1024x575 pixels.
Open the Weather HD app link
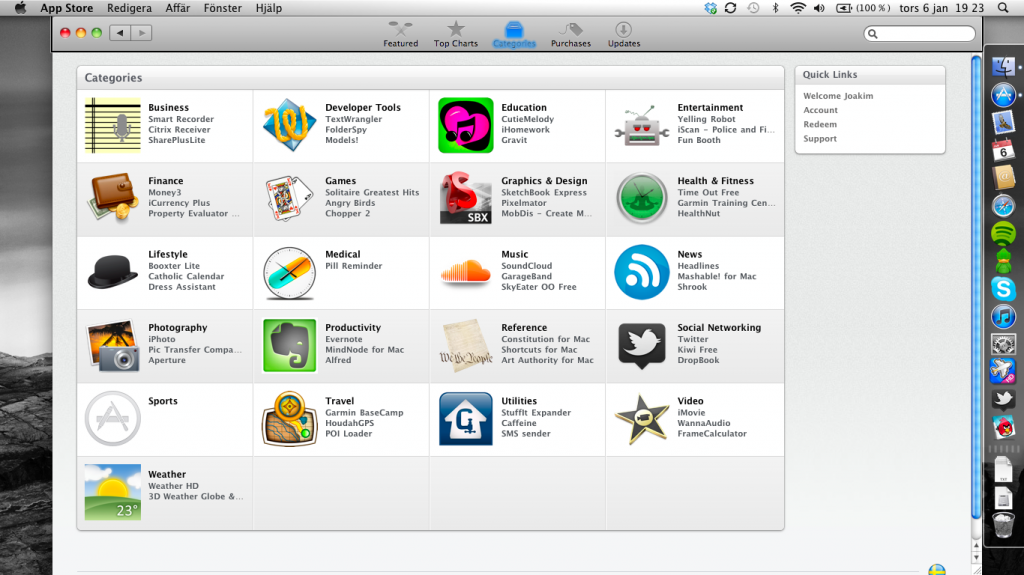point(173,485)
